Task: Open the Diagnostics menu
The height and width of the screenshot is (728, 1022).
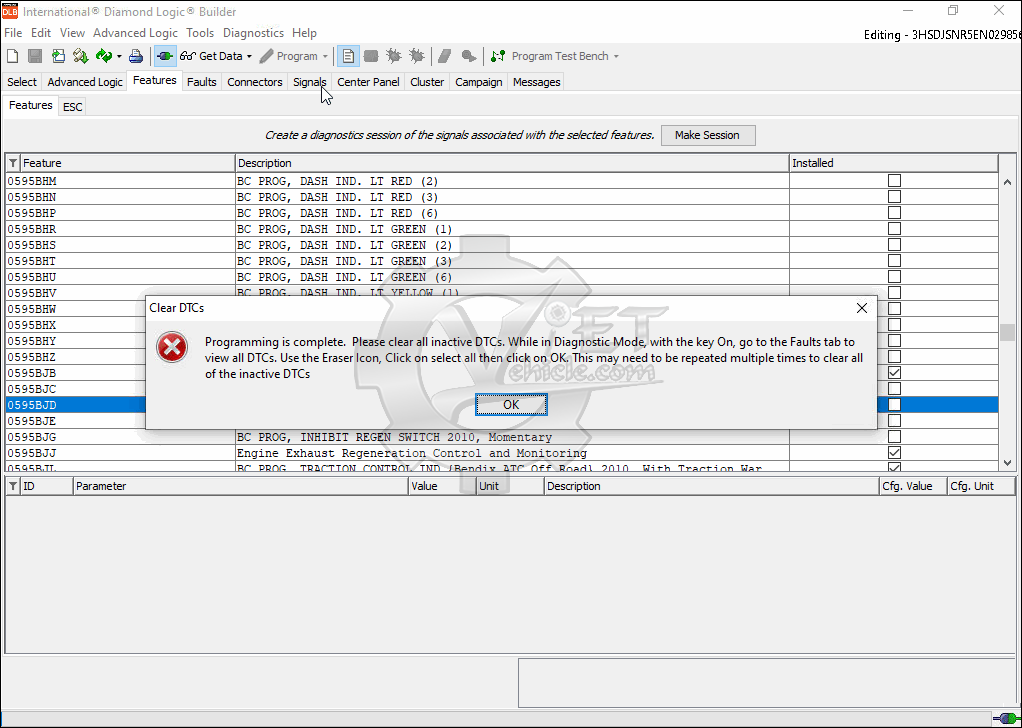Action: coord(254,33)
